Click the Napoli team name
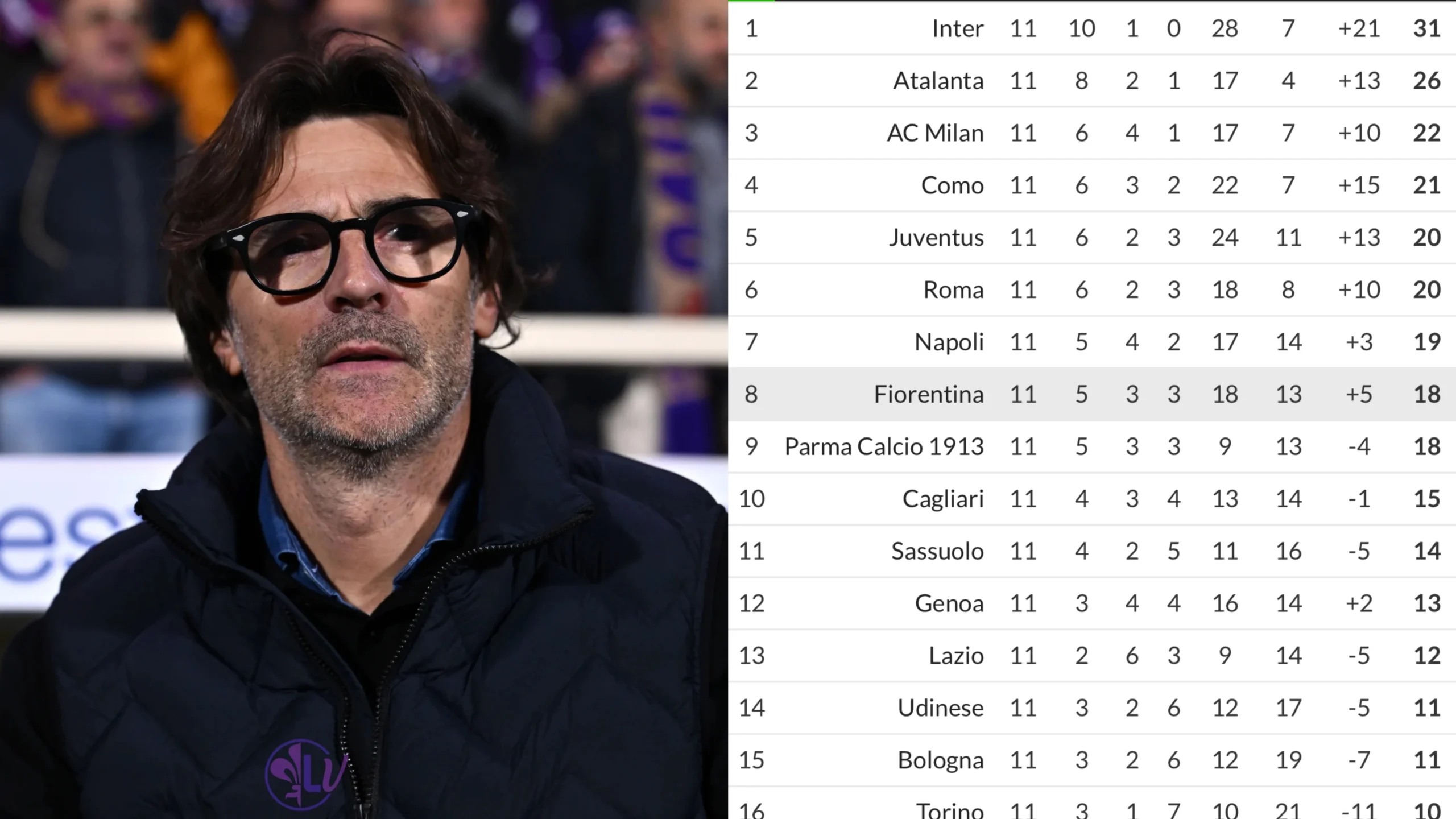Screen dimensions: 1456x819 coord(949,342)
